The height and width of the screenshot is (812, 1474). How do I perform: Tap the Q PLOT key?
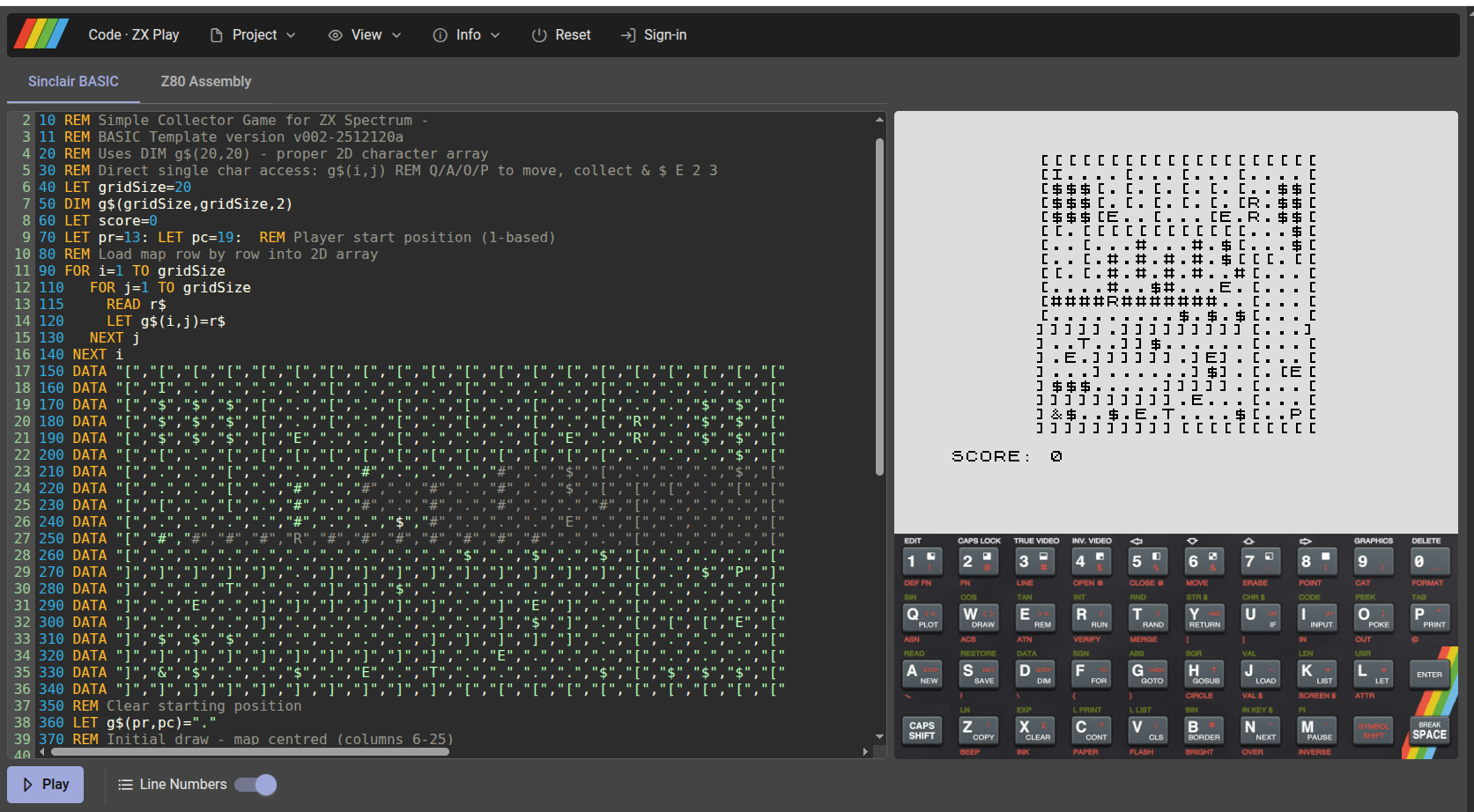tap(922, 616)
